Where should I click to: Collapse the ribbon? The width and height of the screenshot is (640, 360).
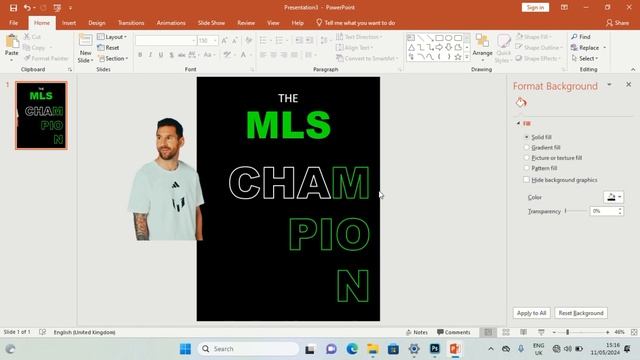633,69
